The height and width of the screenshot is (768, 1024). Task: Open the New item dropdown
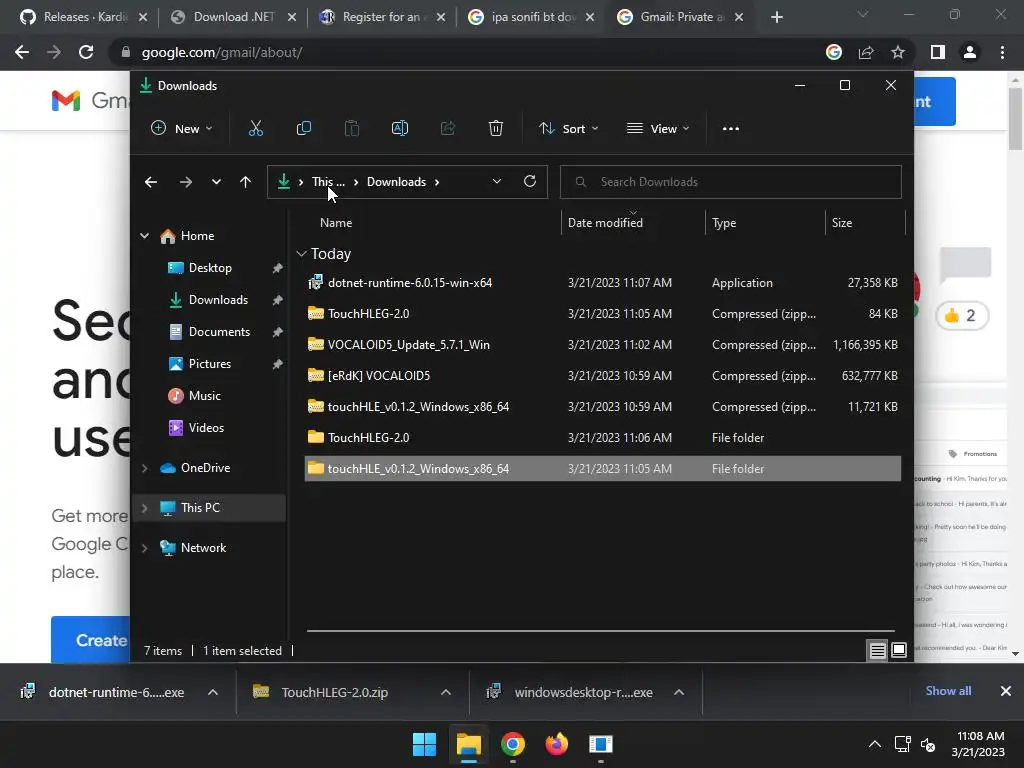click(x=182, y=129)
